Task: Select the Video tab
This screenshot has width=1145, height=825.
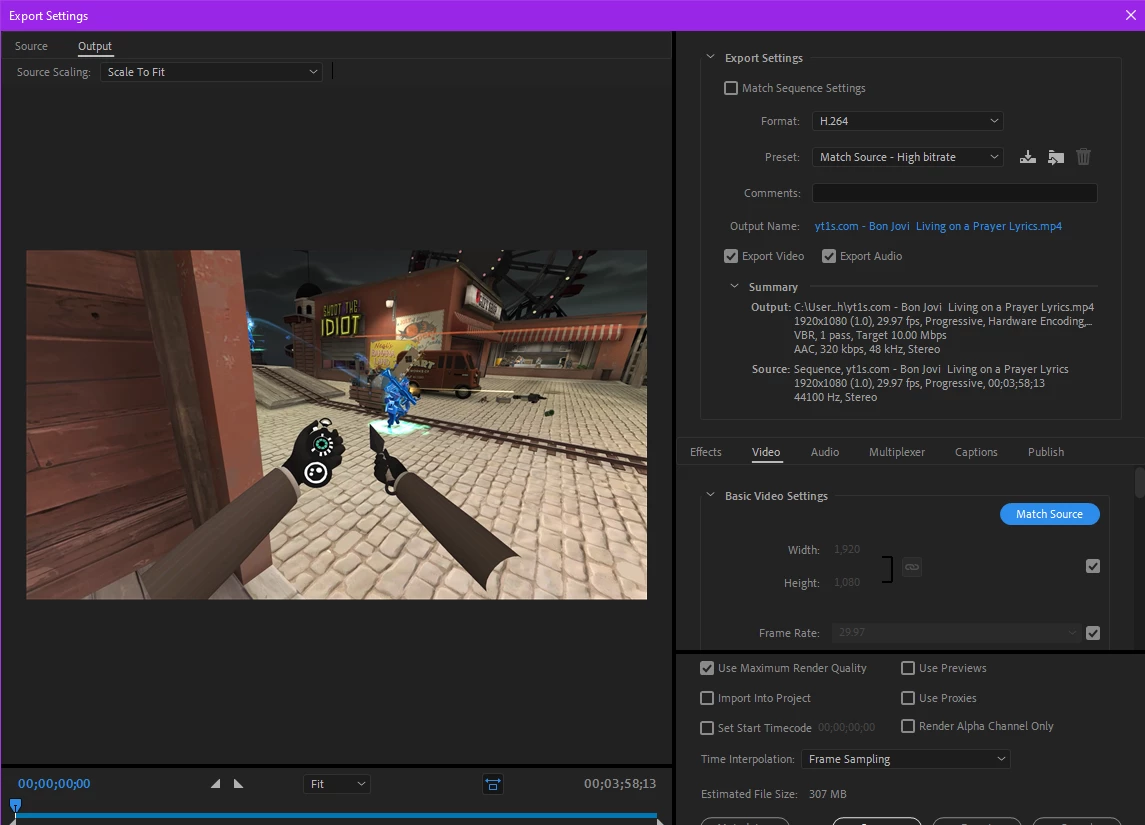Action: [x=766, y=452]
